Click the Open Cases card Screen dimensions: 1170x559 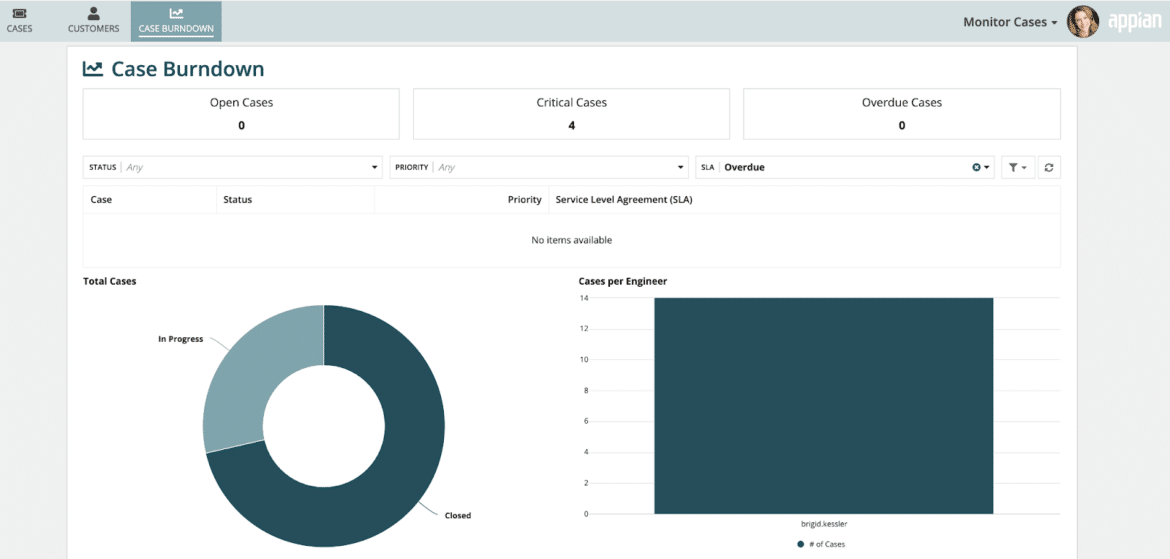(x=241, y=113)
